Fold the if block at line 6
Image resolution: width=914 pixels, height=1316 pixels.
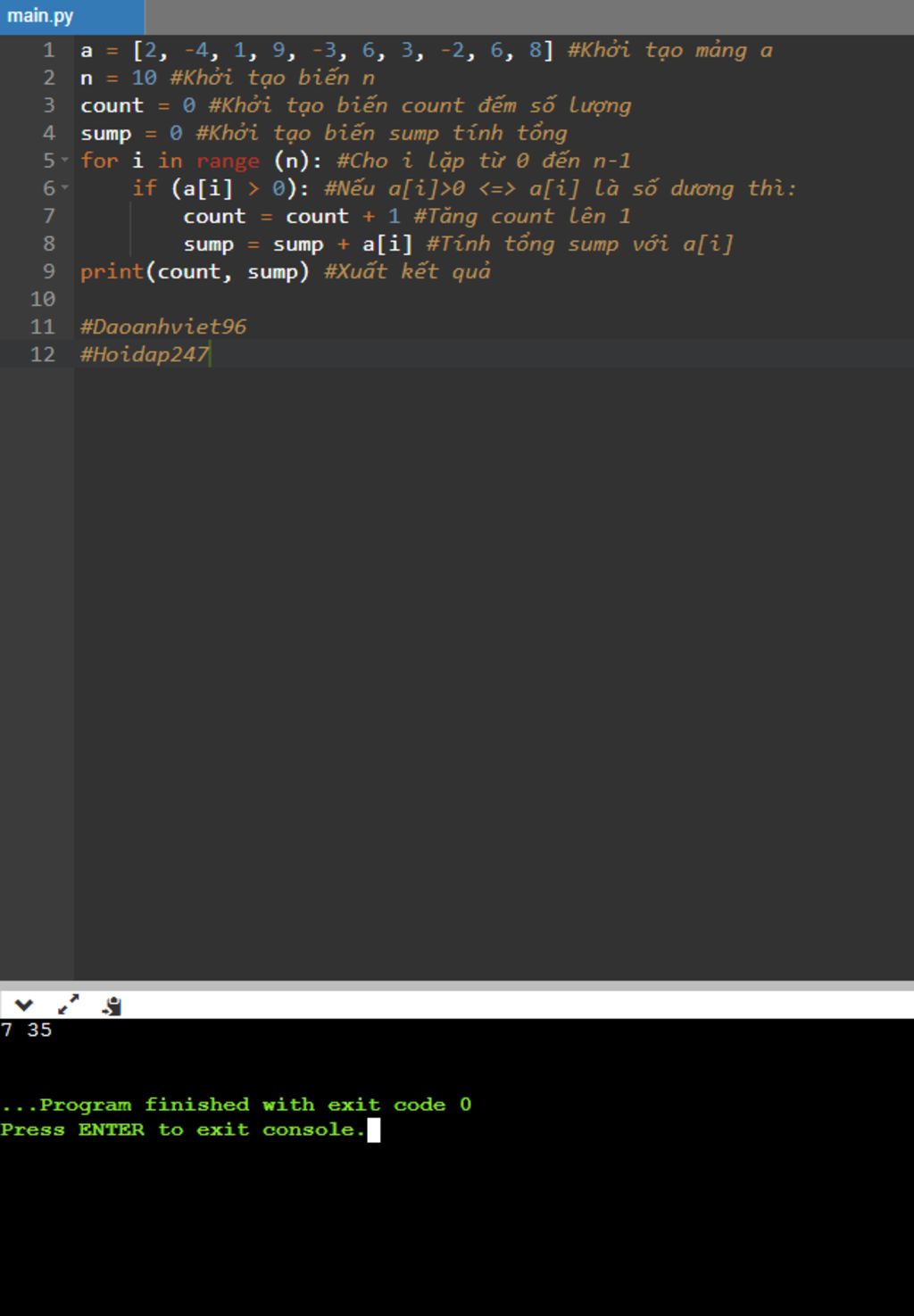click(x=64, y=189)
